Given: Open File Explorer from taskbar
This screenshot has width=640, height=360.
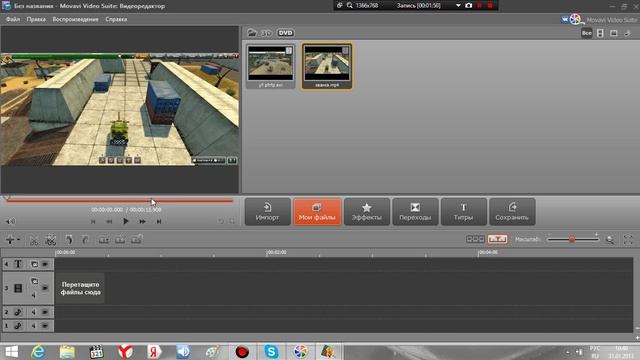Looking at the screenshot, I should click(67, 351).
